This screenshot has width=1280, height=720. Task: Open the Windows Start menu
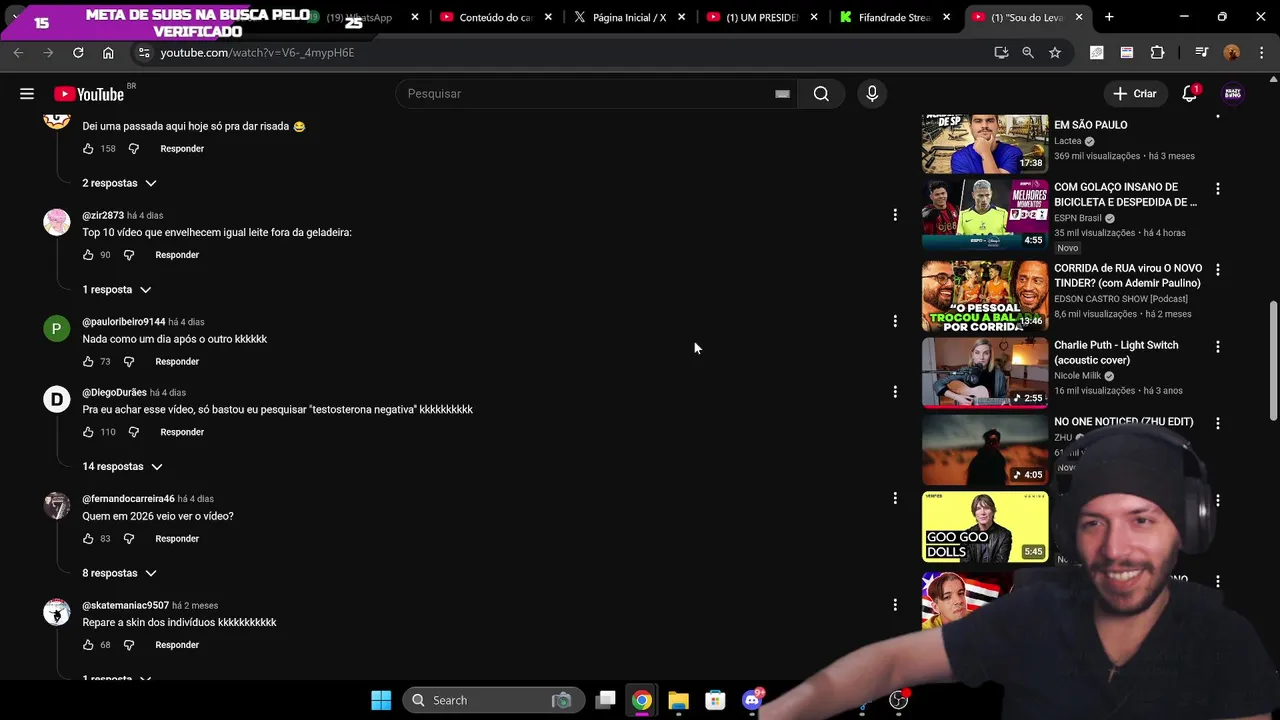pos(381,700)
